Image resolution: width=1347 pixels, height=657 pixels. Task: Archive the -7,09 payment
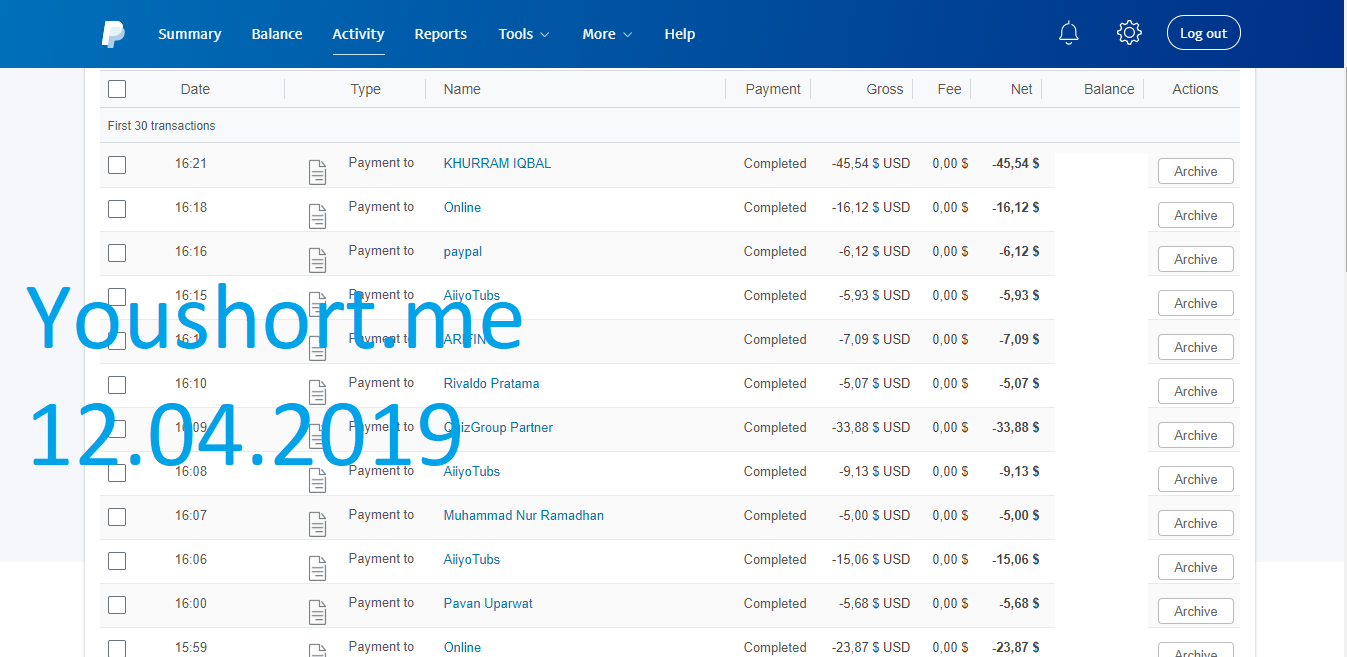point(1195,347)
